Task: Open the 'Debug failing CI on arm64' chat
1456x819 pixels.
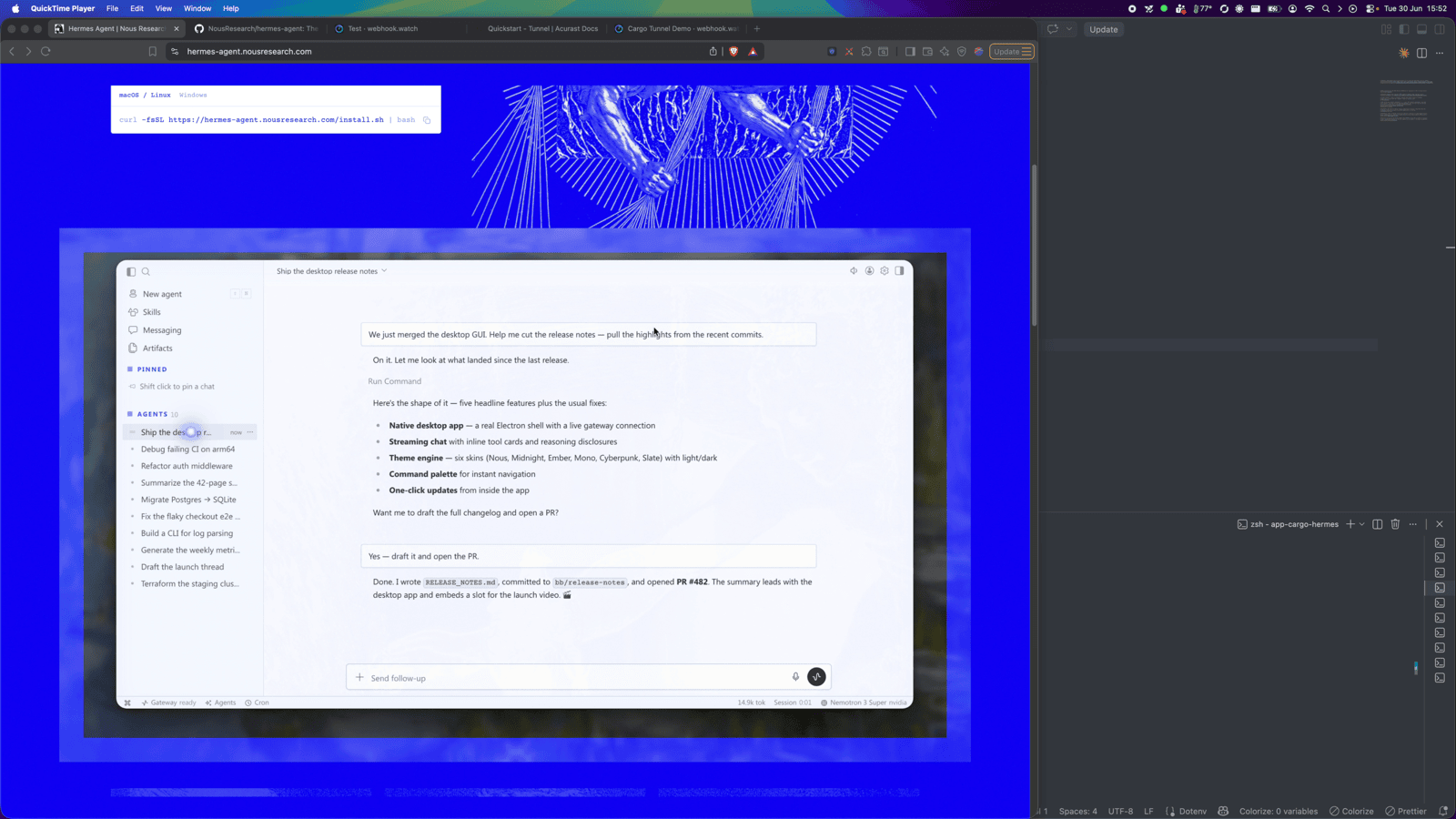Action: [187, 449]
